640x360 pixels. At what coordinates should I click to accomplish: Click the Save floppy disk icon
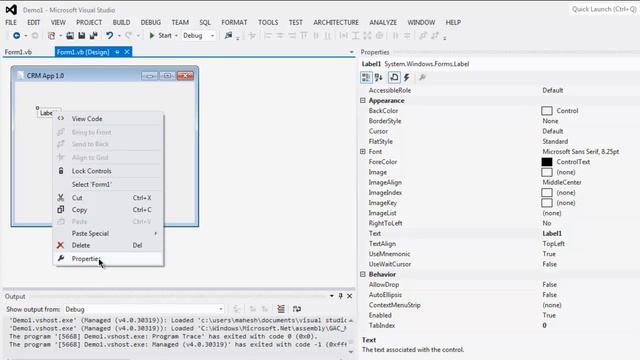click(x=82, y=36)
